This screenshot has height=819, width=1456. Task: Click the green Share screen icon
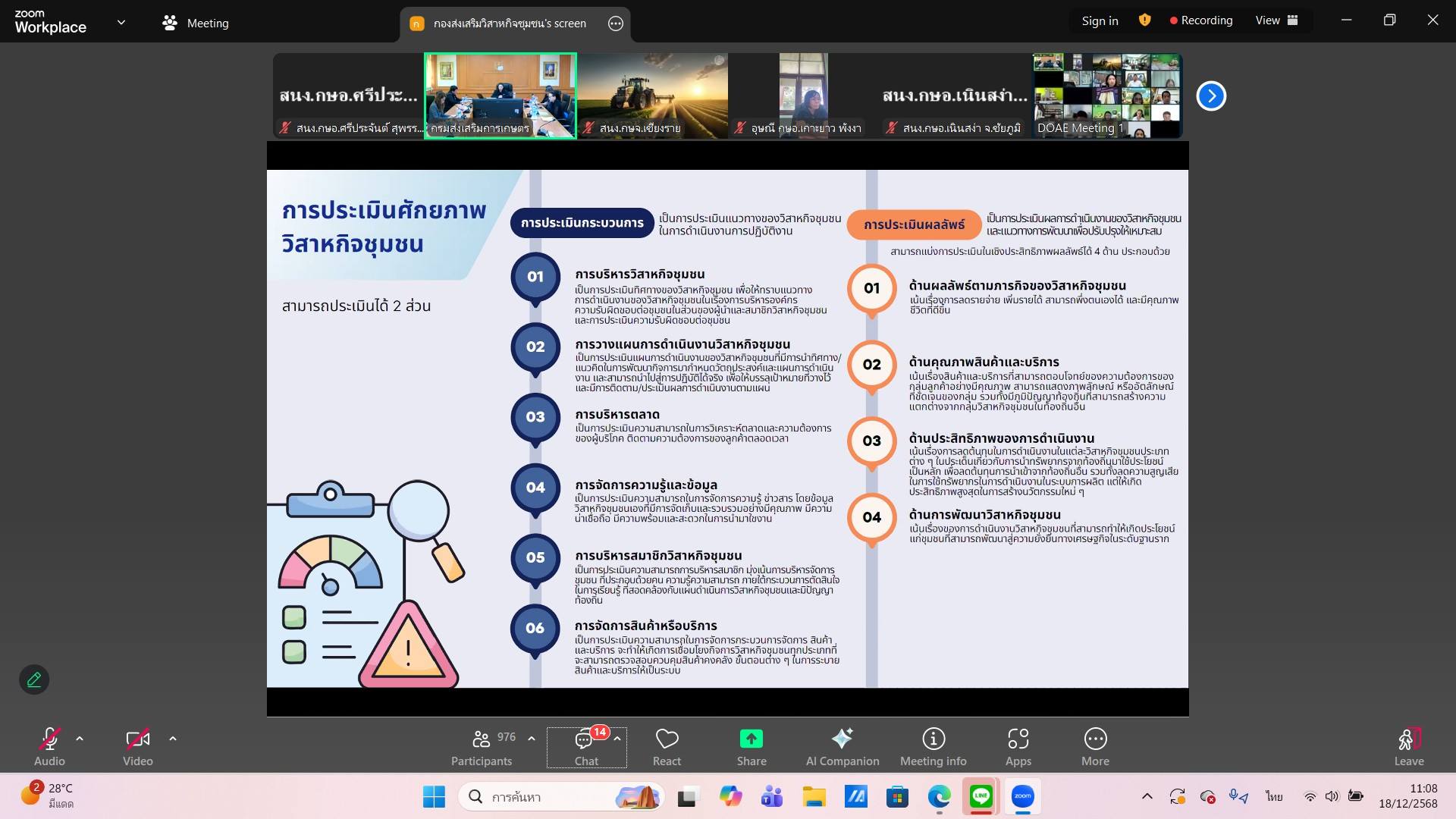click(x=751, y=739)
